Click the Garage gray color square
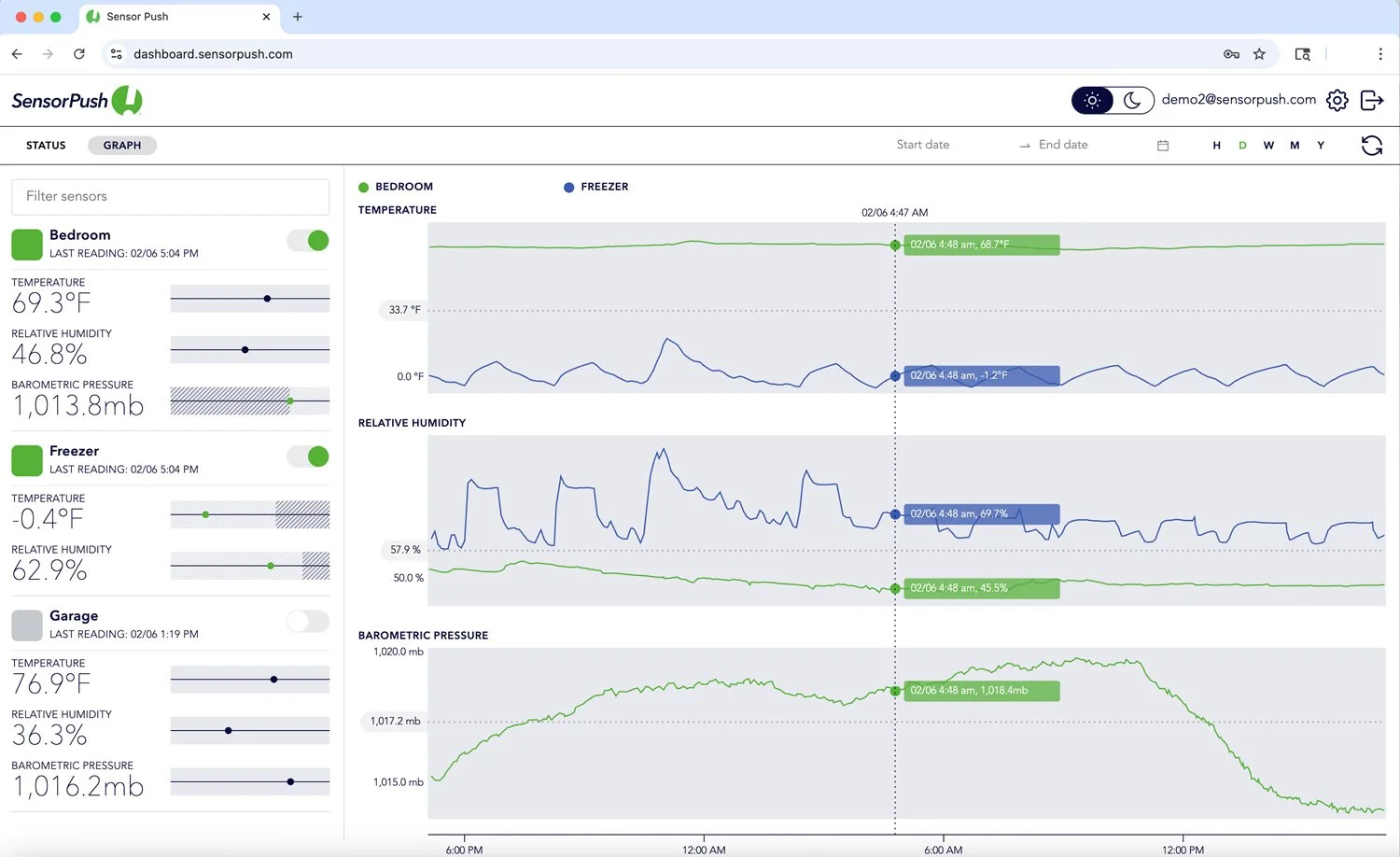This screenshot has width=1400, height=857. [x=27, y=625]
